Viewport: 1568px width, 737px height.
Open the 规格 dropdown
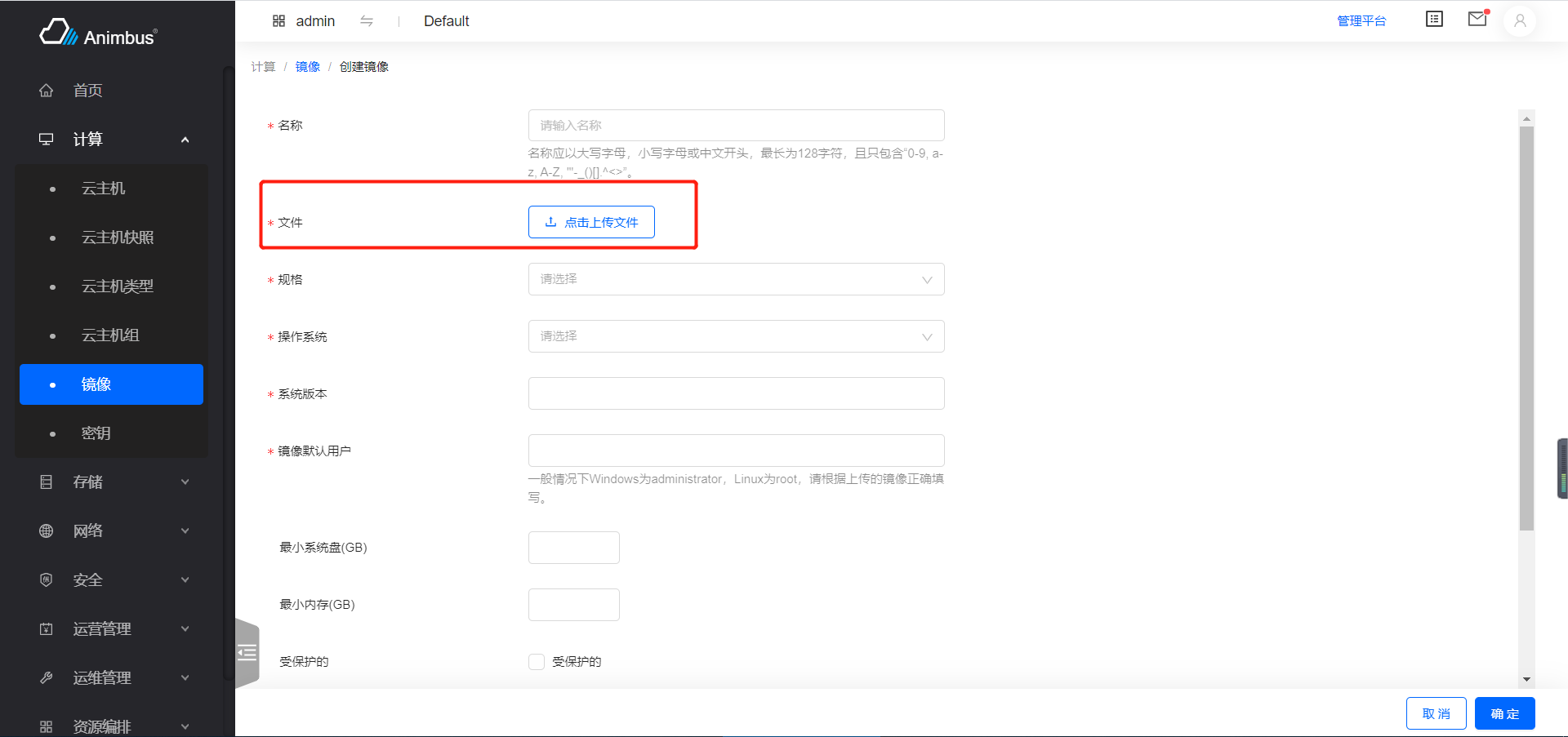pos(736,279)
